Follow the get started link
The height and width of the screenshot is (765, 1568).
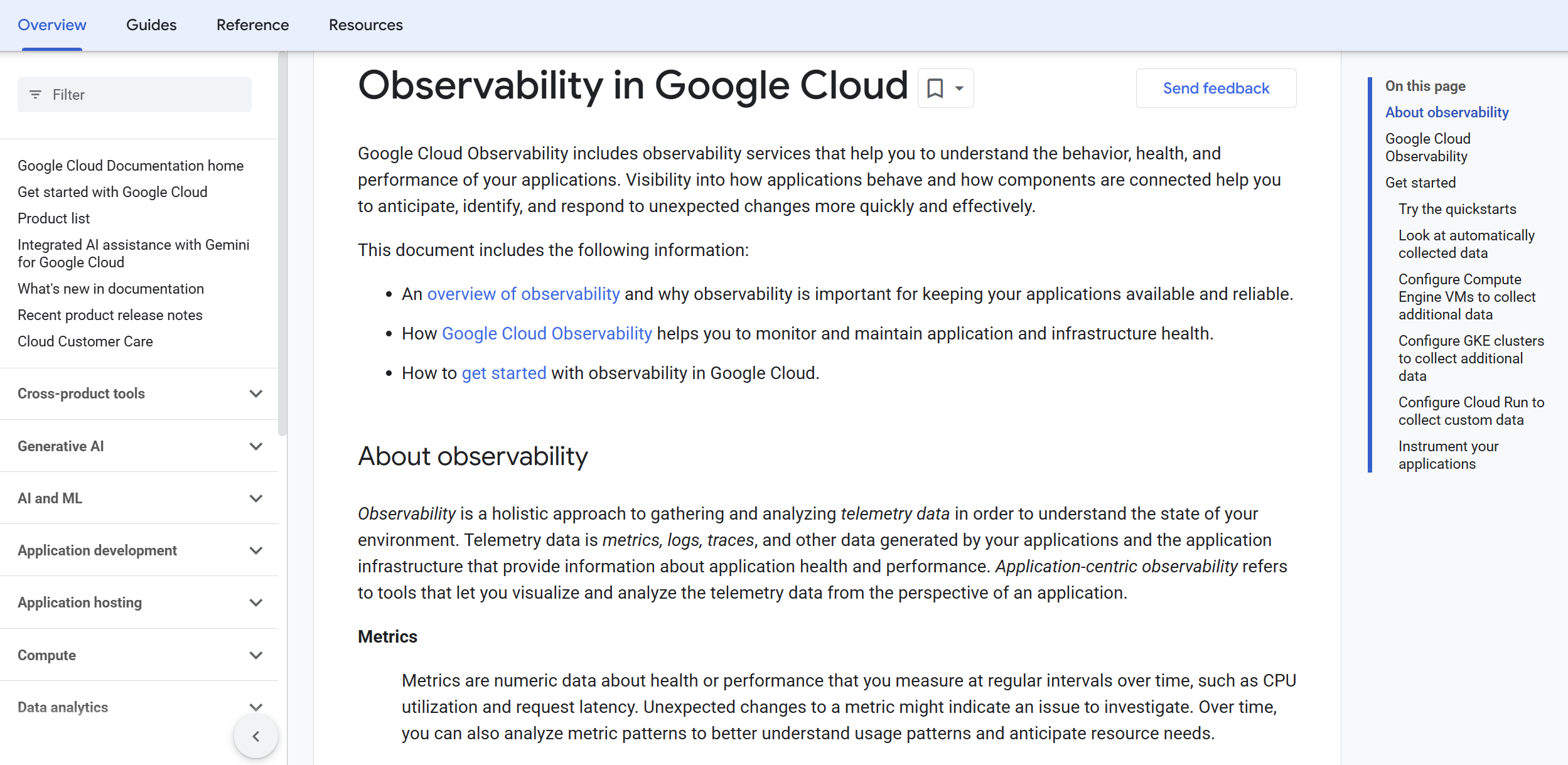[x=503, y=372]
